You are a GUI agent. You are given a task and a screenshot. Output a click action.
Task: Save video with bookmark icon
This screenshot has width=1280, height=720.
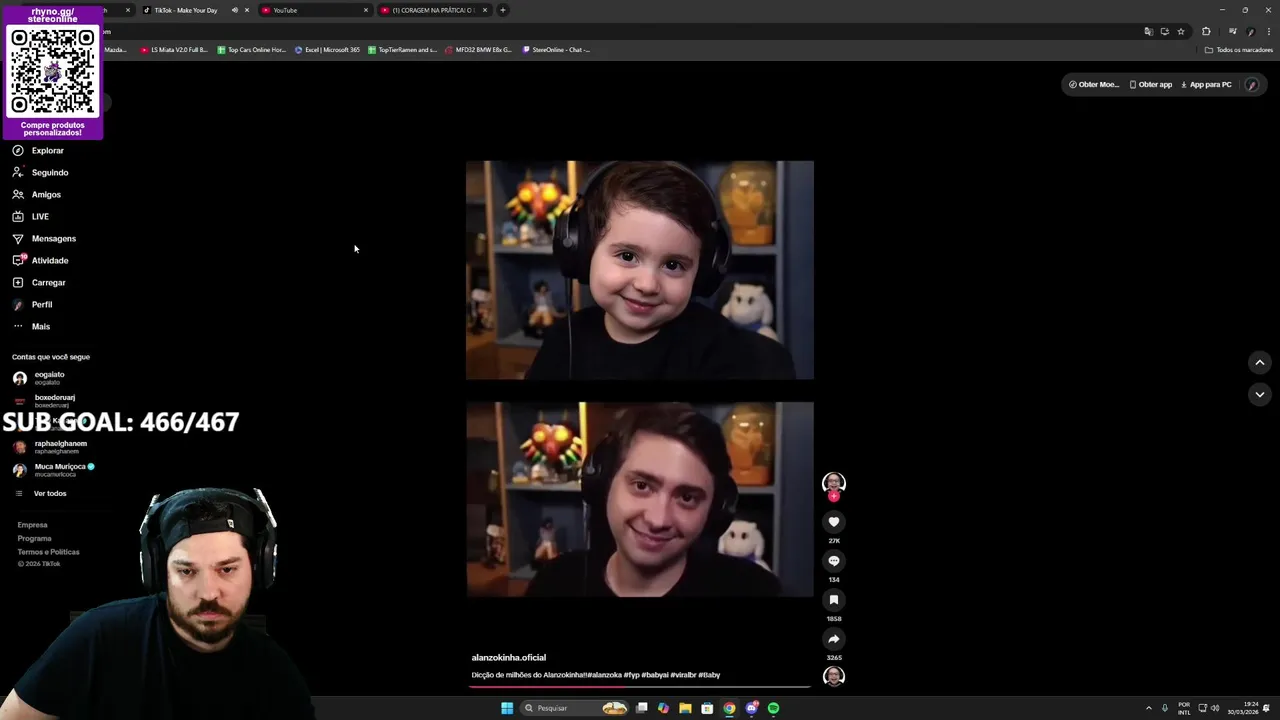(834, 600)
